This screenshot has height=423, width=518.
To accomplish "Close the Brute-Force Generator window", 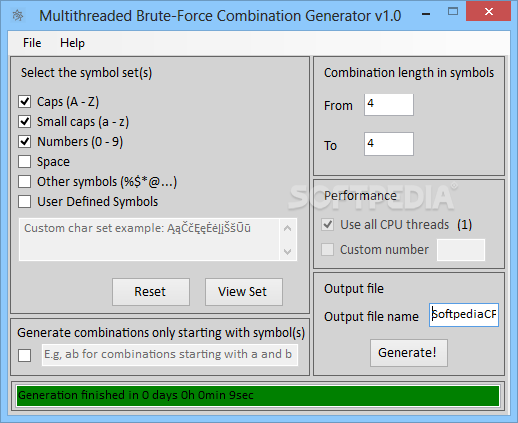I will pyautogui.click(x=489, y=12).
